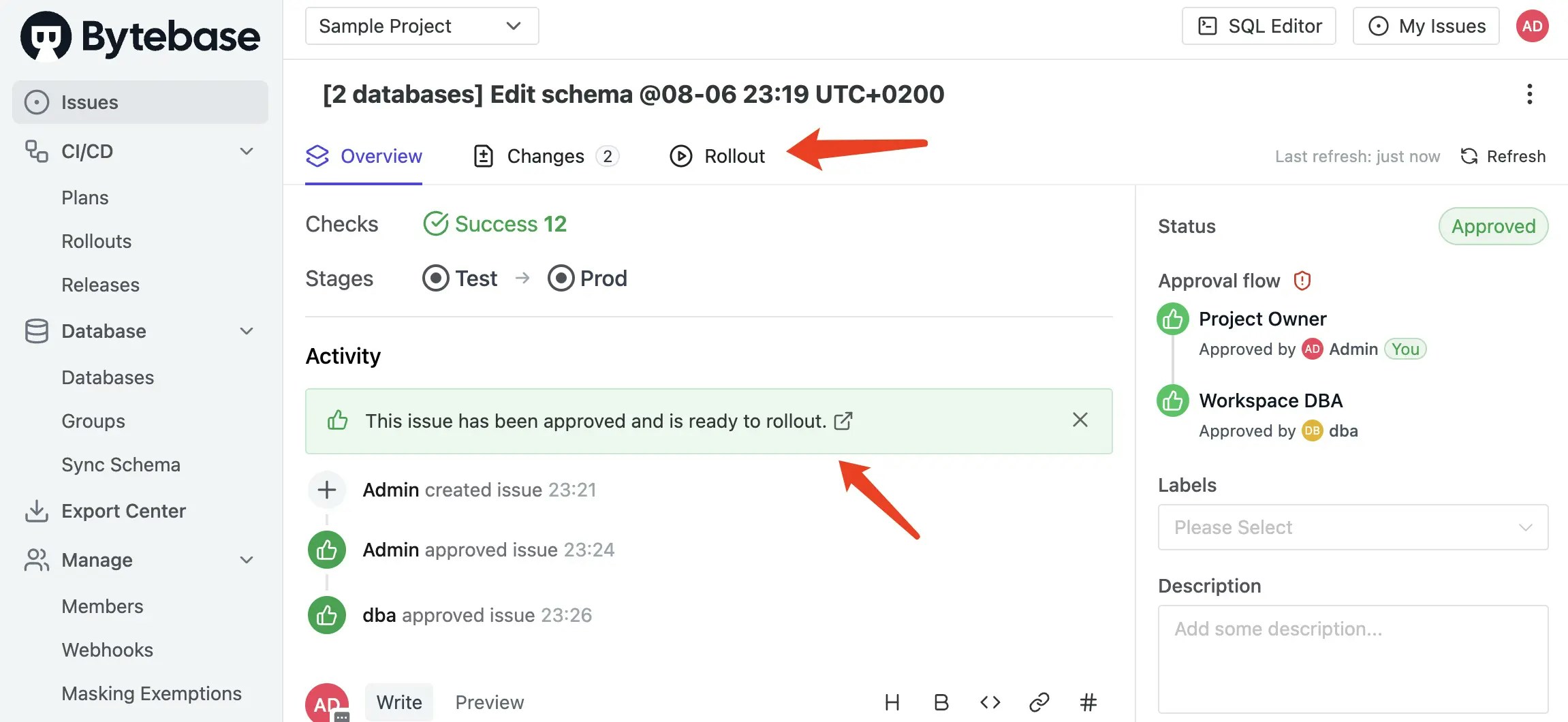
Task: Select the Prod stage radio indicator
Action: 561,278
